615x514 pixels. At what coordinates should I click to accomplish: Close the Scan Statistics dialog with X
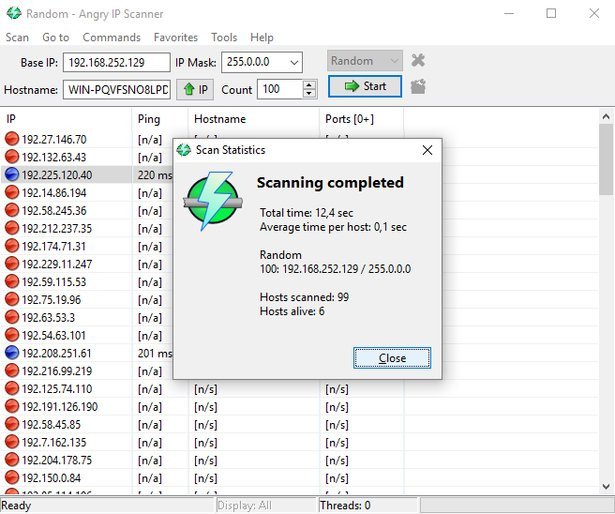tap(427, 150)
